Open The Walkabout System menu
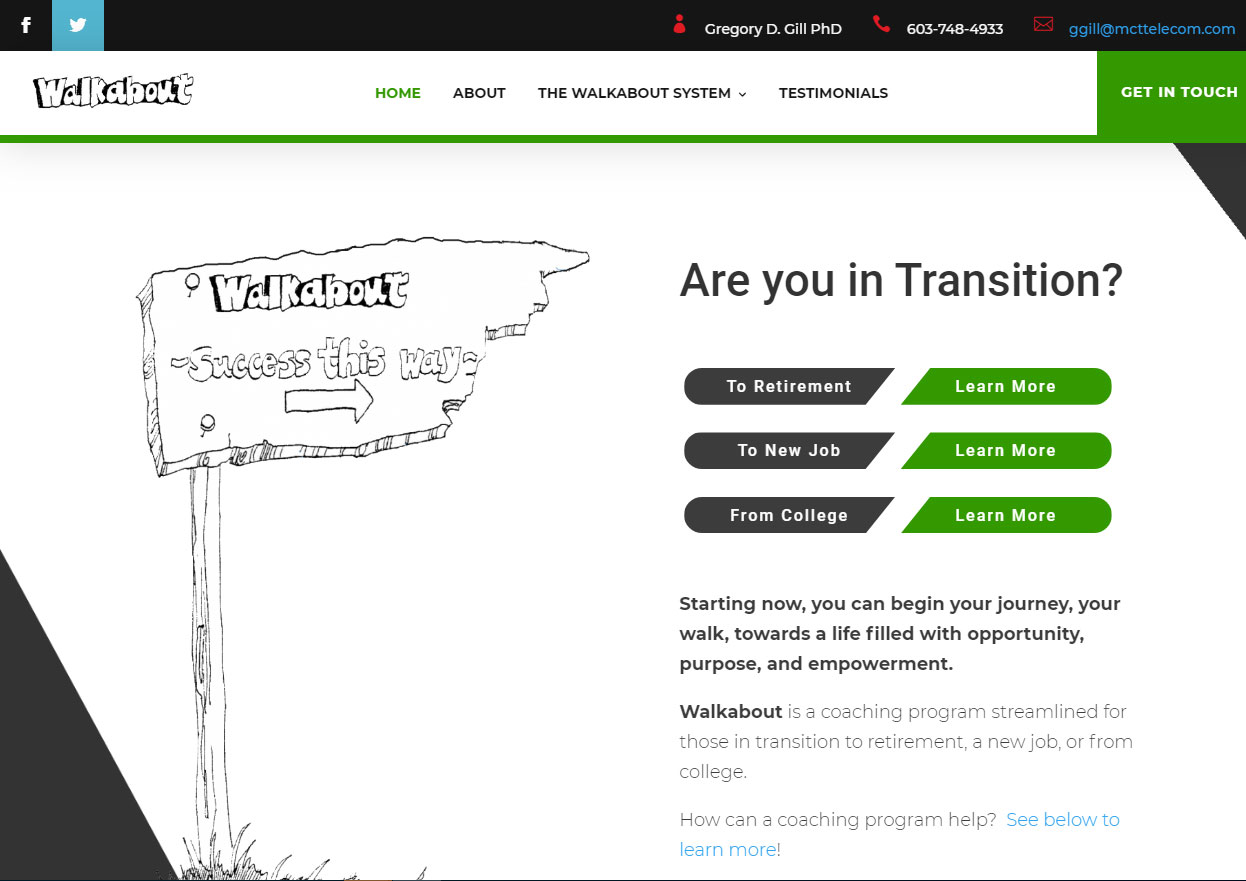Image resolution: width=1246 pixels, height=881 pixels. [634, 93]
